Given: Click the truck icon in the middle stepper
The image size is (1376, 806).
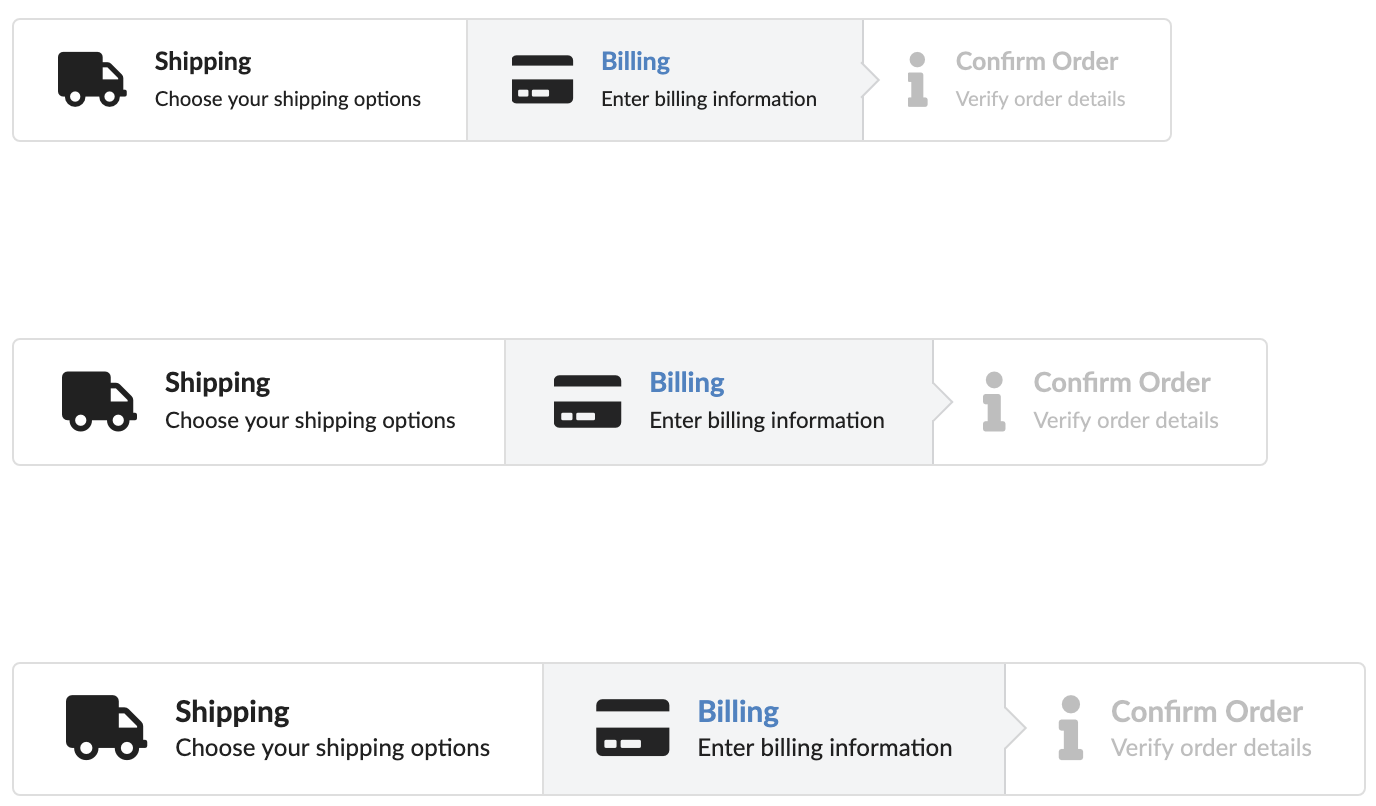Looking at the screenshot, I should click(99, 401).
